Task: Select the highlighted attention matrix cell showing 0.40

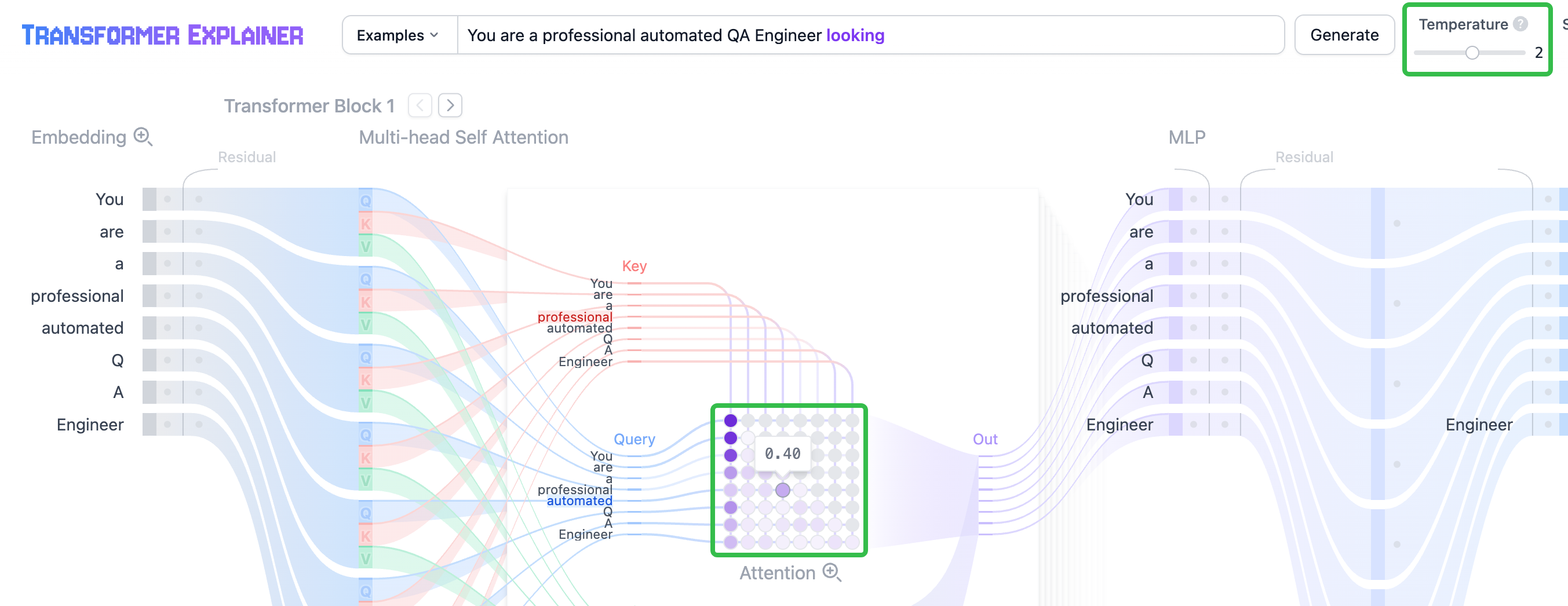Action: click(x=783, y=490)
